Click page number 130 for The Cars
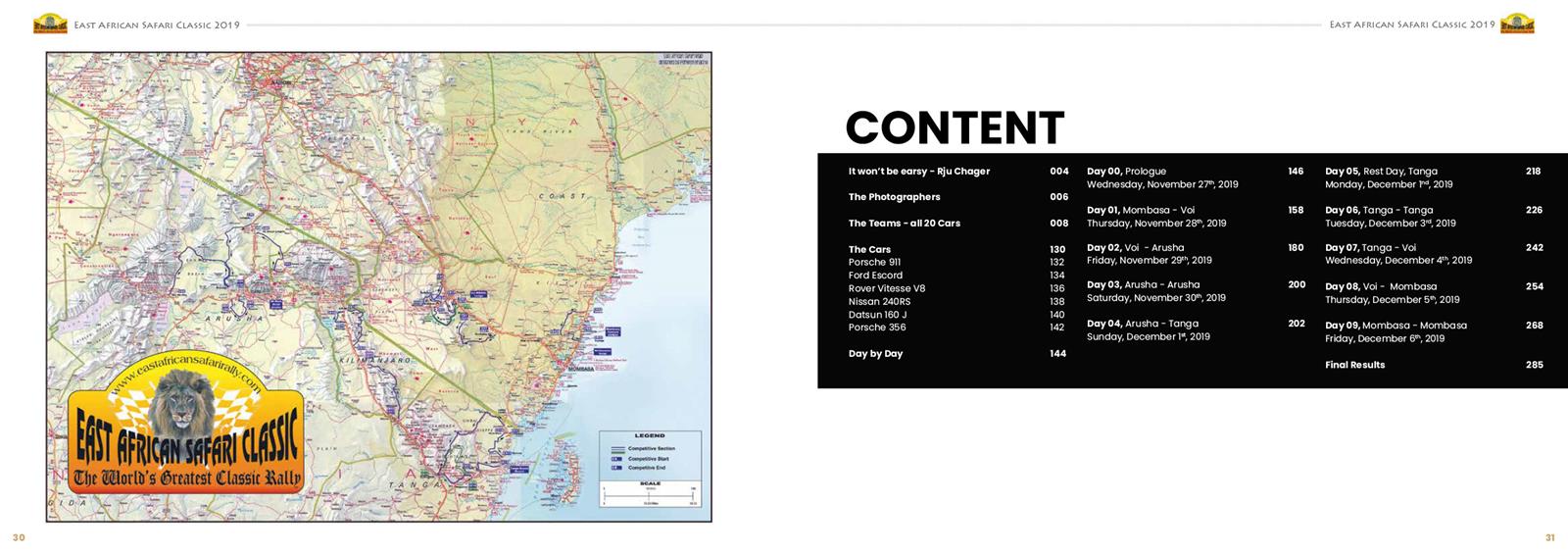Image resolution: width=1568 pixels, height=554 pixels. pyautogui.click(x=1057, y=250)
